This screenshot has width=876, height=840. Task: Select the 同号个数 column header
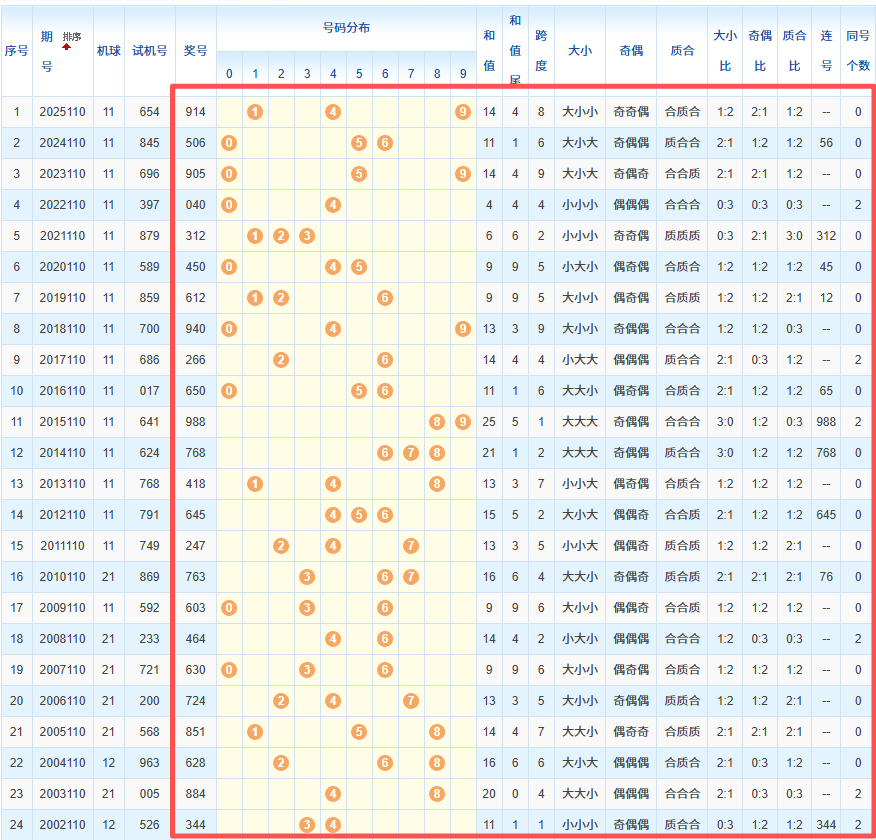[x=858, y=50]
